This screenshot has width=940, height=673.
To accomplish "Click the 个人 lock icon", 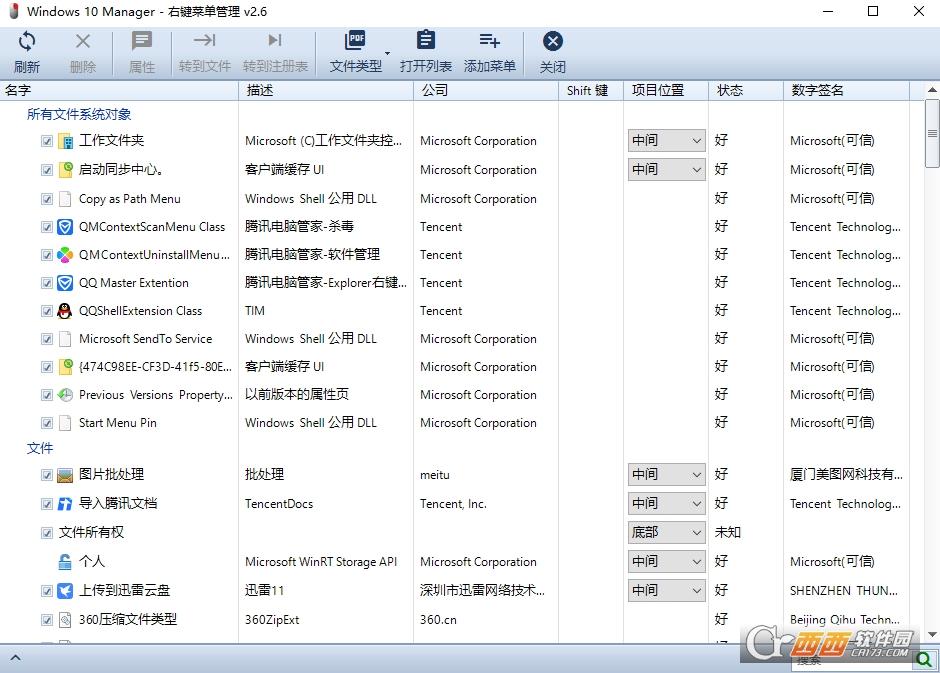I will [65, 562].
